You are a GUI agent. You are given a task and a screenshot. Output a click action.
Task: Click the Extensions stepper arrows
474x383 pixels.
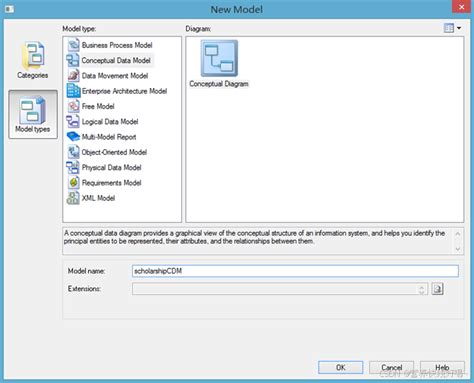tap(422, 289)
